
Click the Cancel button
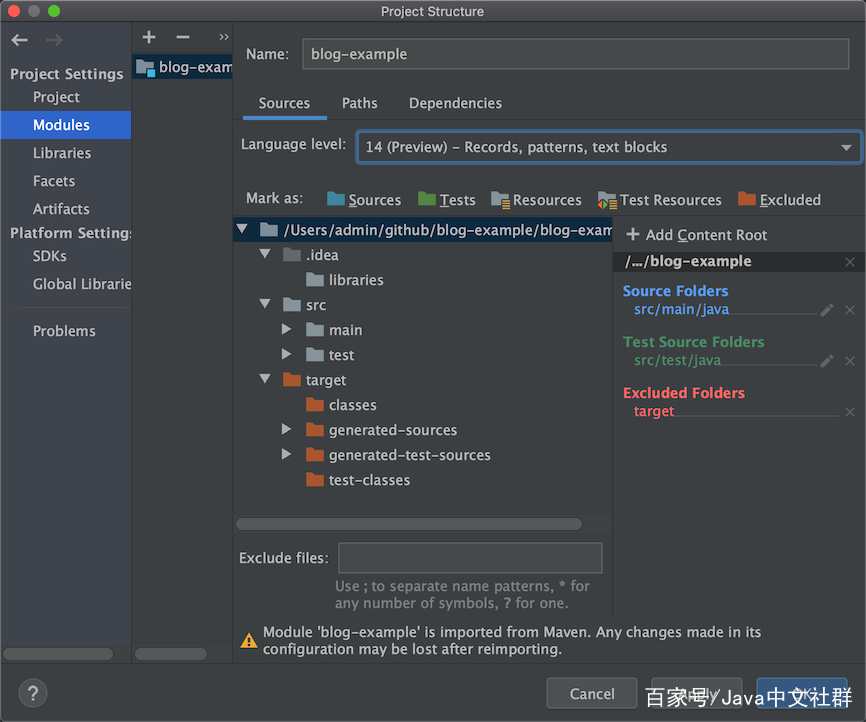coord(592,693)
